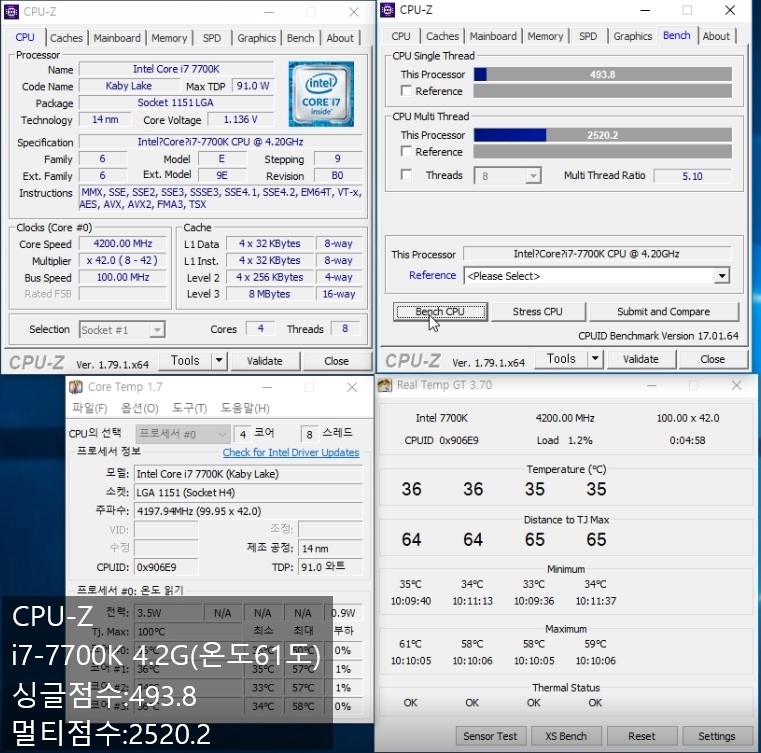Toggle the Threads checkbox in Bench window
The height and width of the screenshot is (753, 761).
[406, 175]
